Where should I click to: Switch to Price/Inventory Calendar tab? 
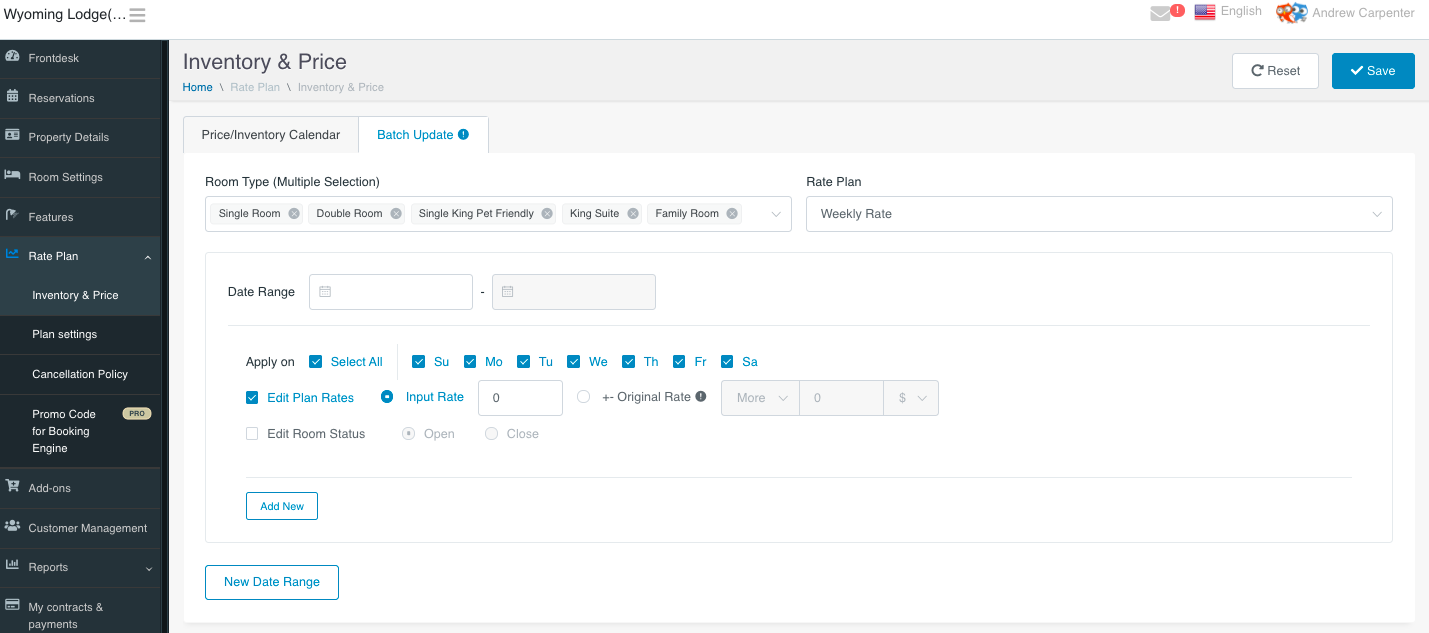[271, 135]
